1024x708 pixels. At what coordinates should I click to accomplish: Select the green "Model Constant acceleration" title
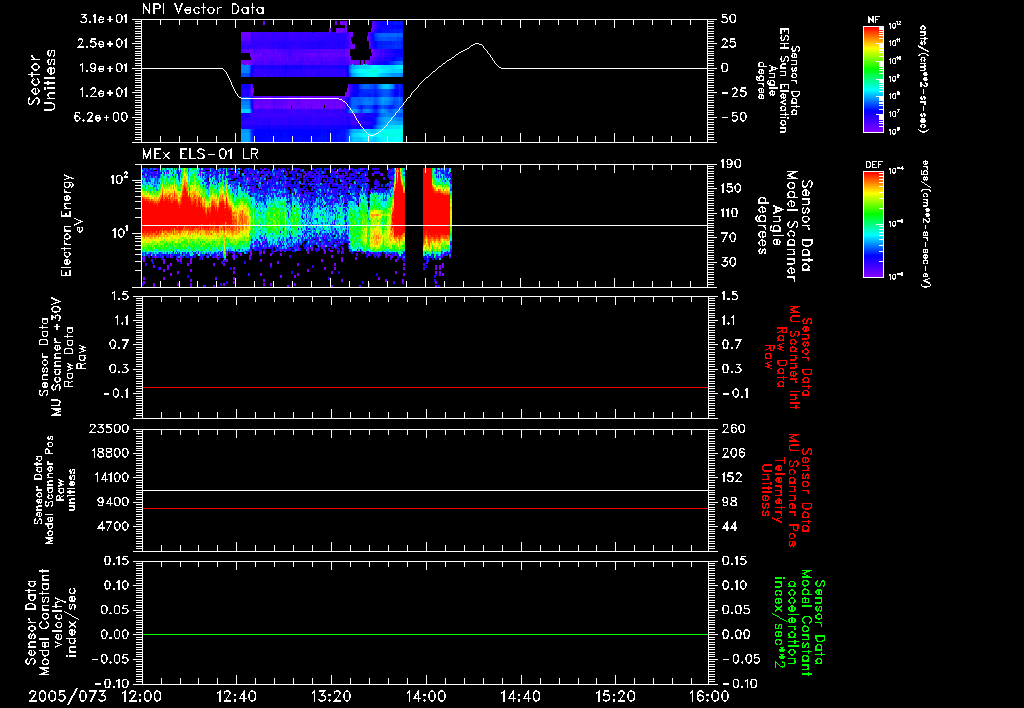800,622
